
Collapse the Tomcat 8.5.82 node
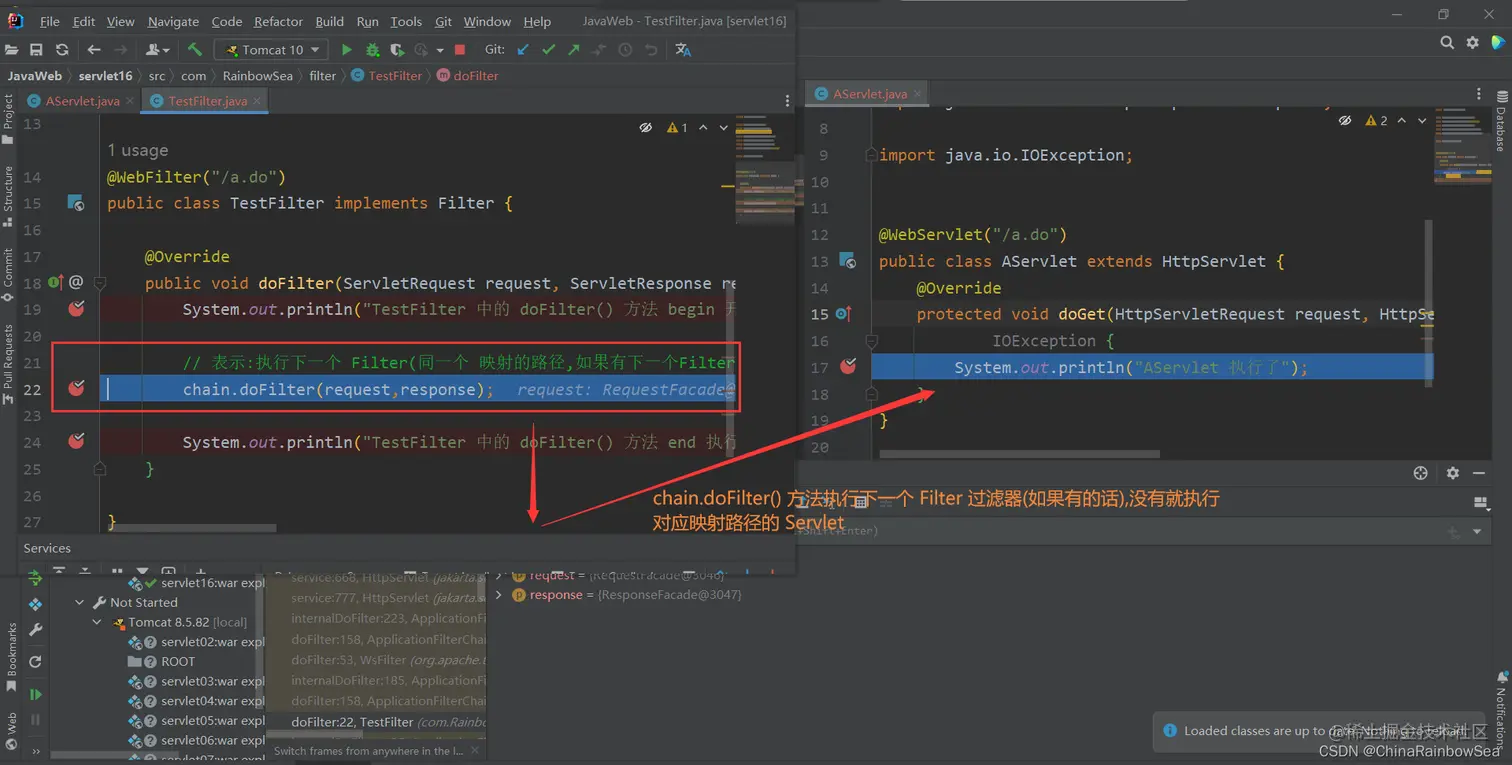click(x=98, y=622)
